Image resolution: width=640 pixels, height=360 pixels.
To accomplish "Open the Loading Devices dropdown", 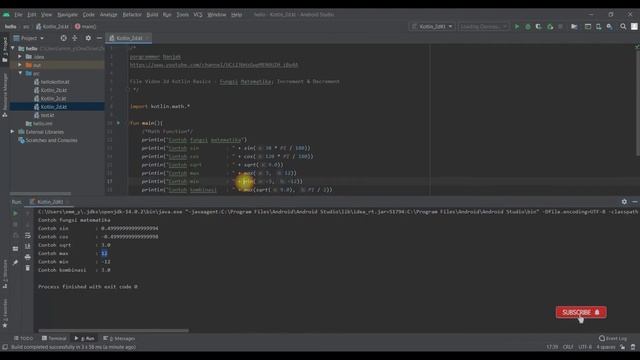I will [483, 27].
